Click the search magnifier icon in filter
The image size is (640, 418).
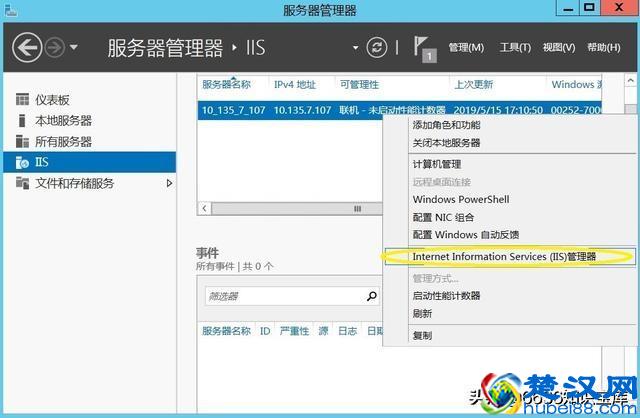pos(371,296)
